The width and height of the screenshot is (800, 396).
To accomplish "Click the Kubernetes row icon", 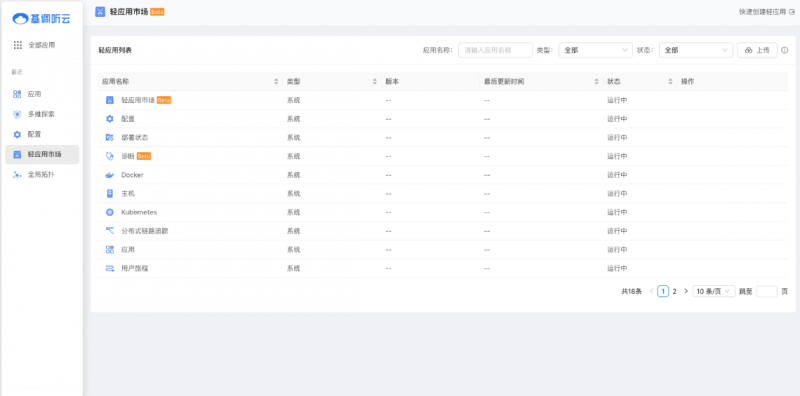I will (110, 212).
